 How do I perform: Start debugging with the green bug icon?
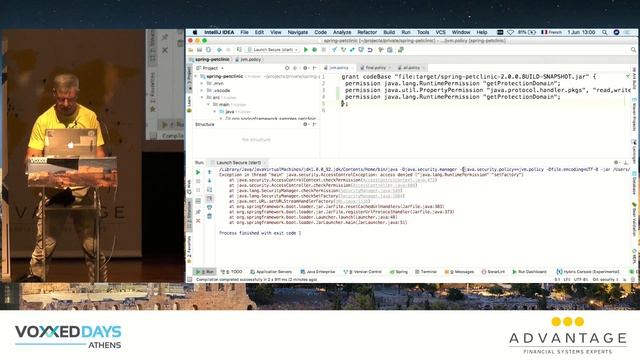pos(315,50)
